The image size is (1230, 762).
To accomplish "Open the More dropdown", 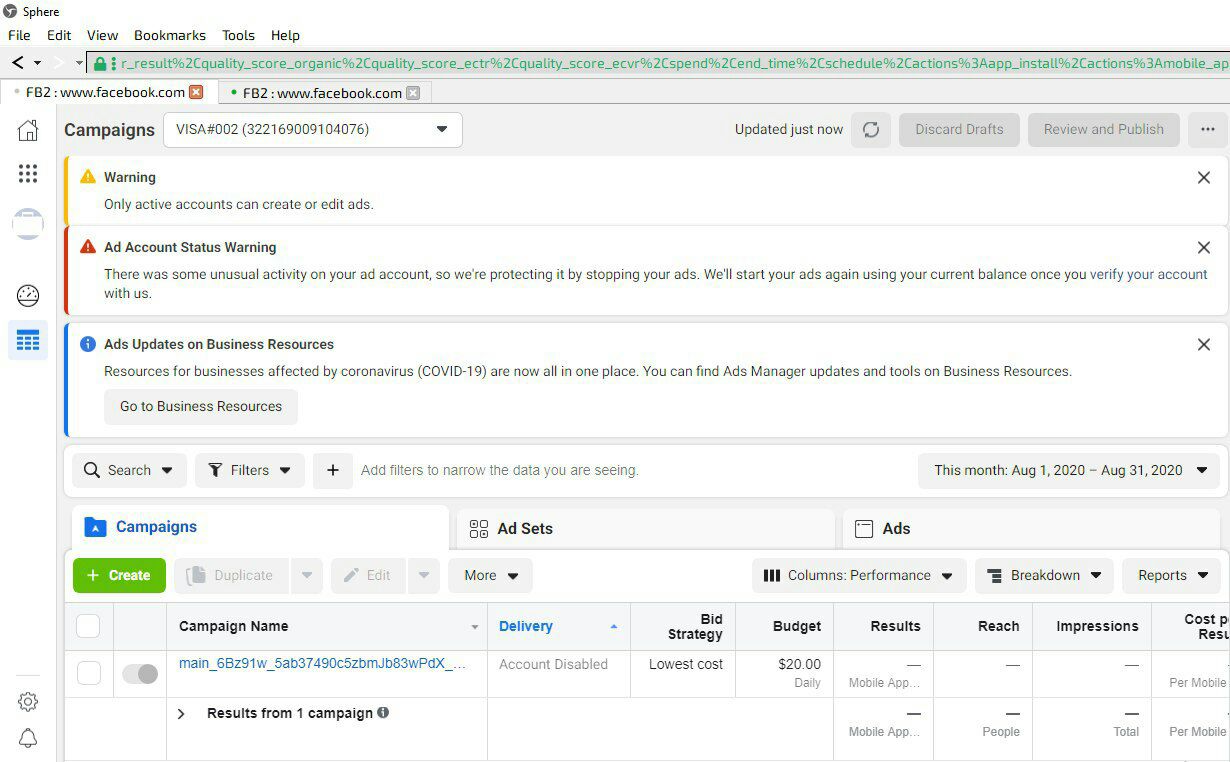I will 490,575.
